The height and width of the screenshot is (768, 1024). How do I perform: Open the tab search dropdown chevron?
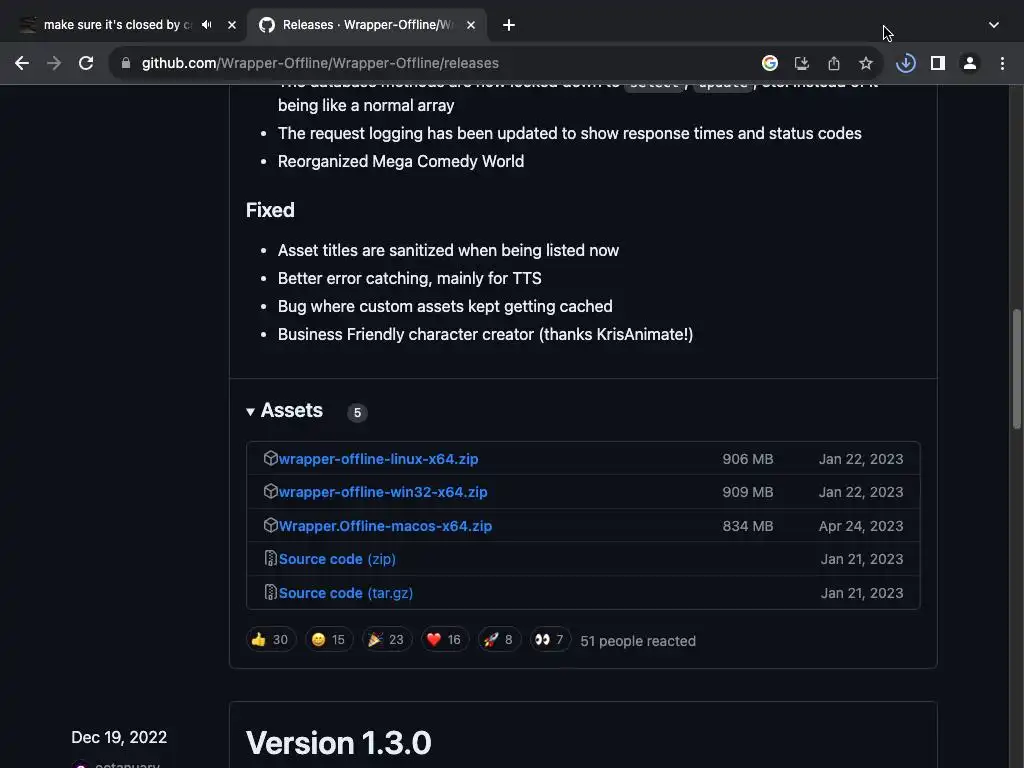993,25
